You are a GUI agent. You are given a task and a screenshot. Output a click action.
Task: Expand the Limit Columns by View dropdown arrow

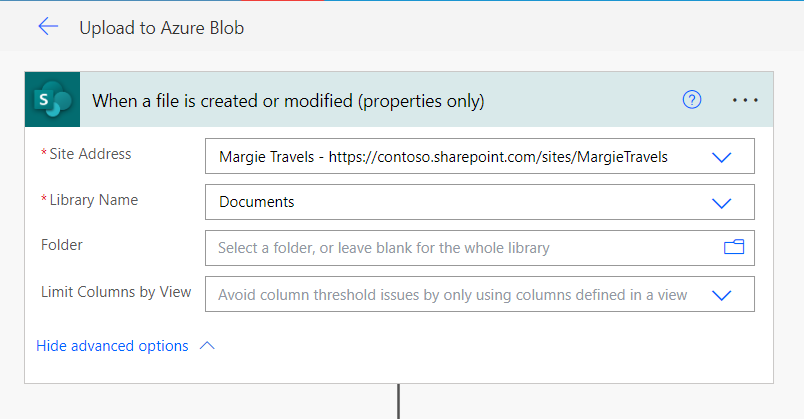click(x=721, y=295)
